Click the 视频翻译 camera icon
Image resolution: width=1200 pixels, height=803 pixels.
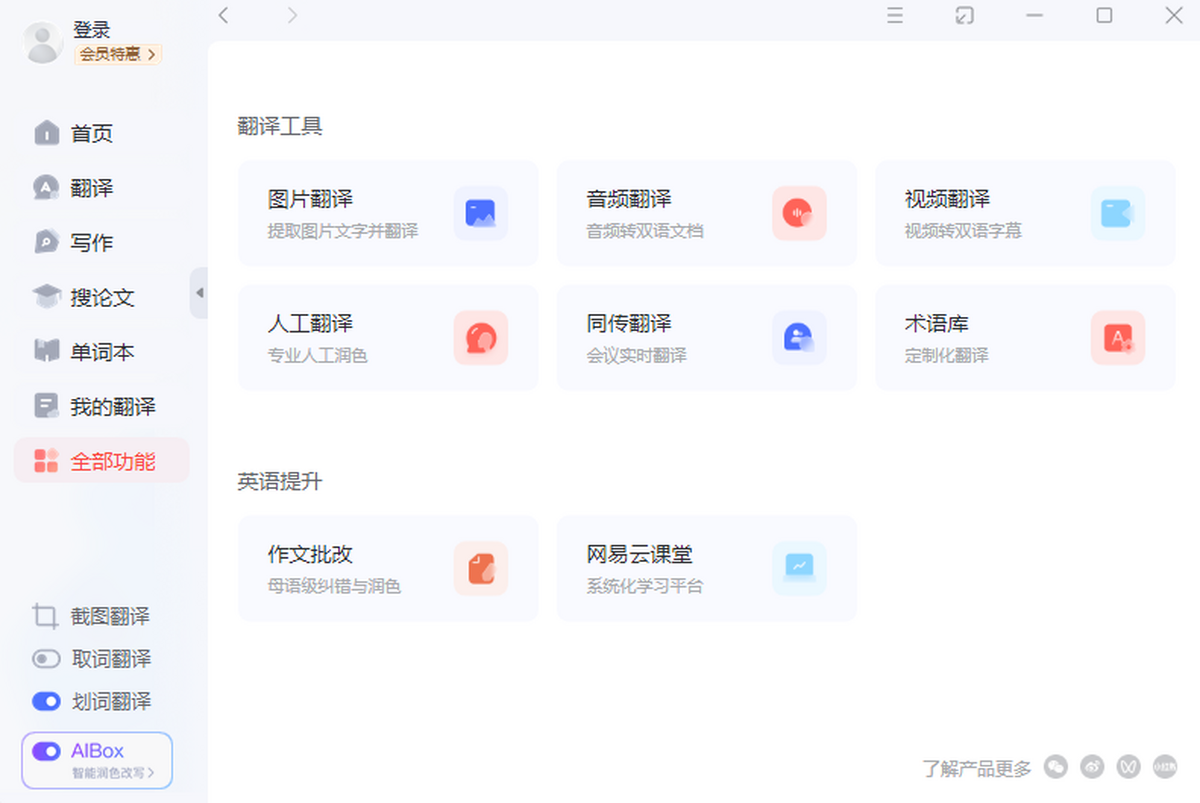[x=1117, y=213]
